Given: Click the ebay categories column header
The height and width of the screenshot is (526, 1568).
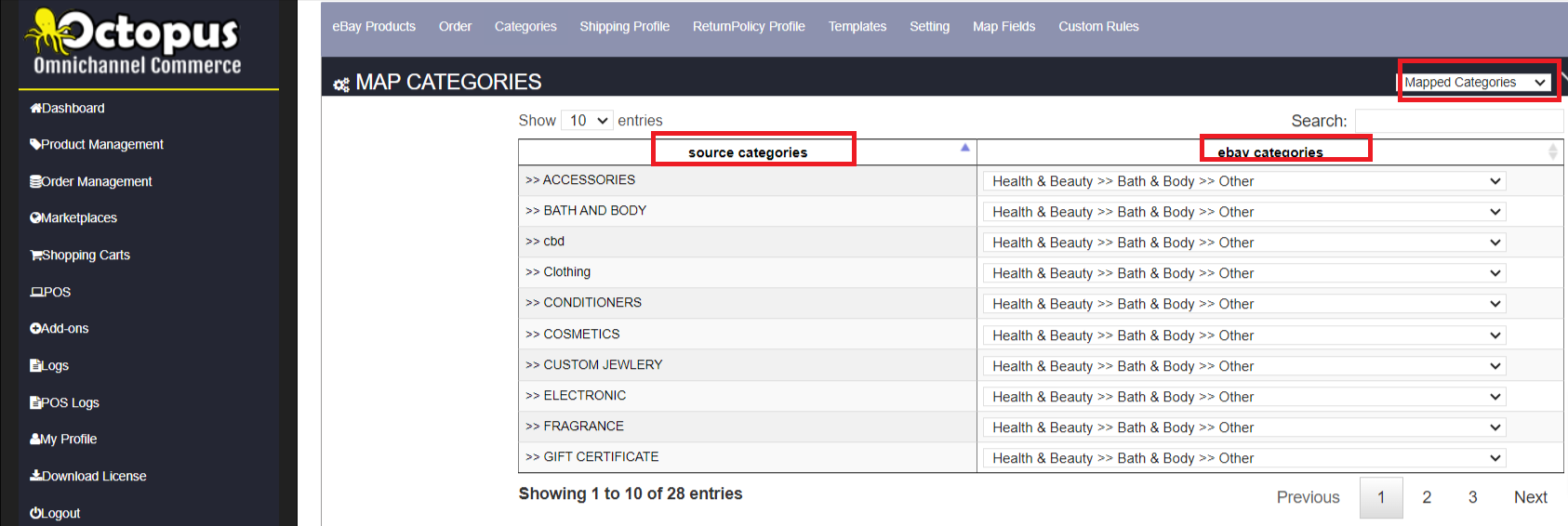Looking at the screenshot, I should click(x=1270, y=152).
